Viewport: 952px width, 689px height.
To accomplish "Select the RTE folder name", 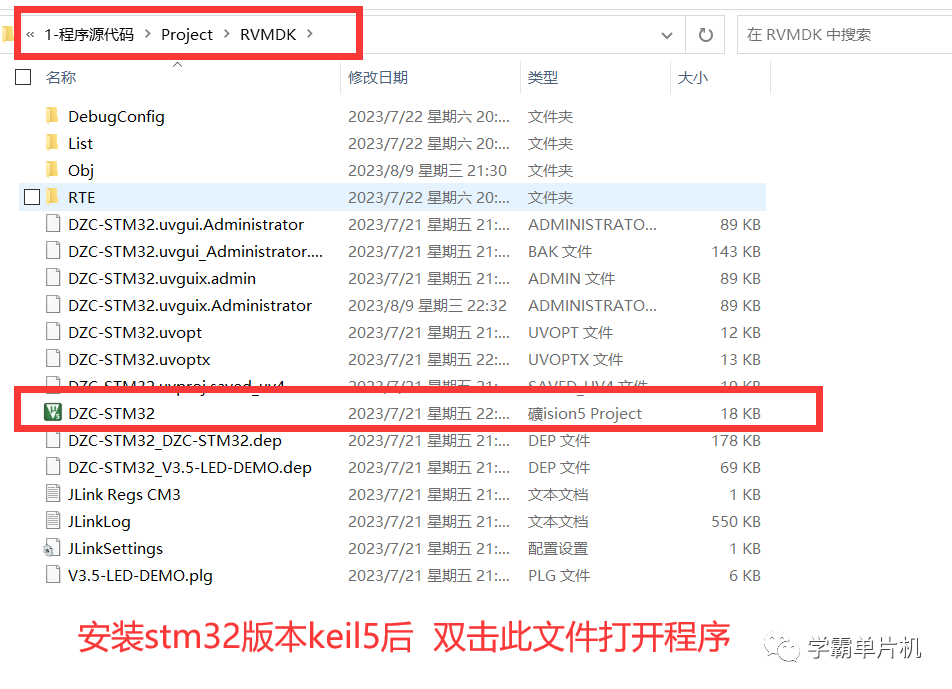I will pos(82,197).
